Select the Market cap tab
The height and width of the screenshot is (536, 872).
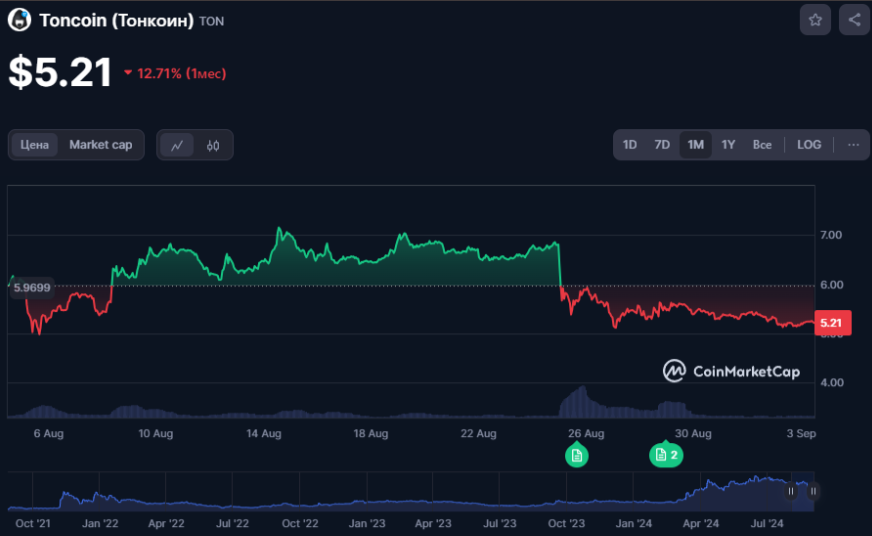[101, 145]
